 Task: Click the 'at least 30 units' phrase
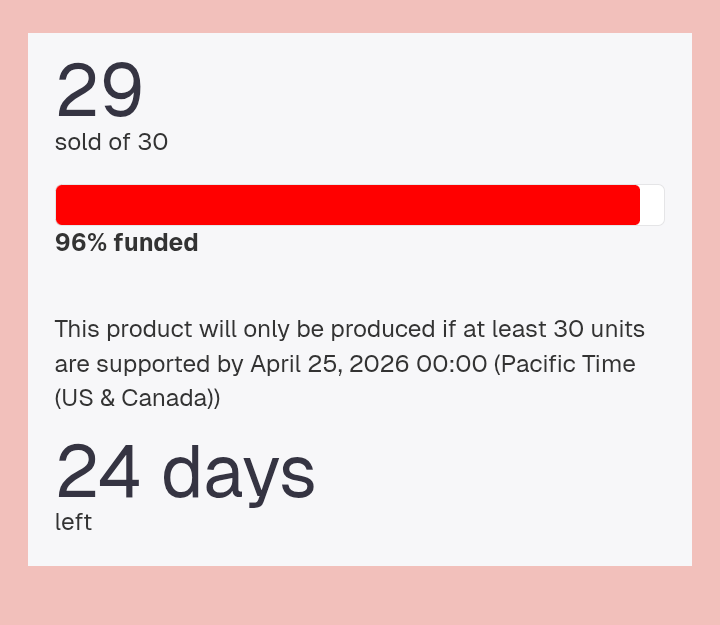coord(554,329)
